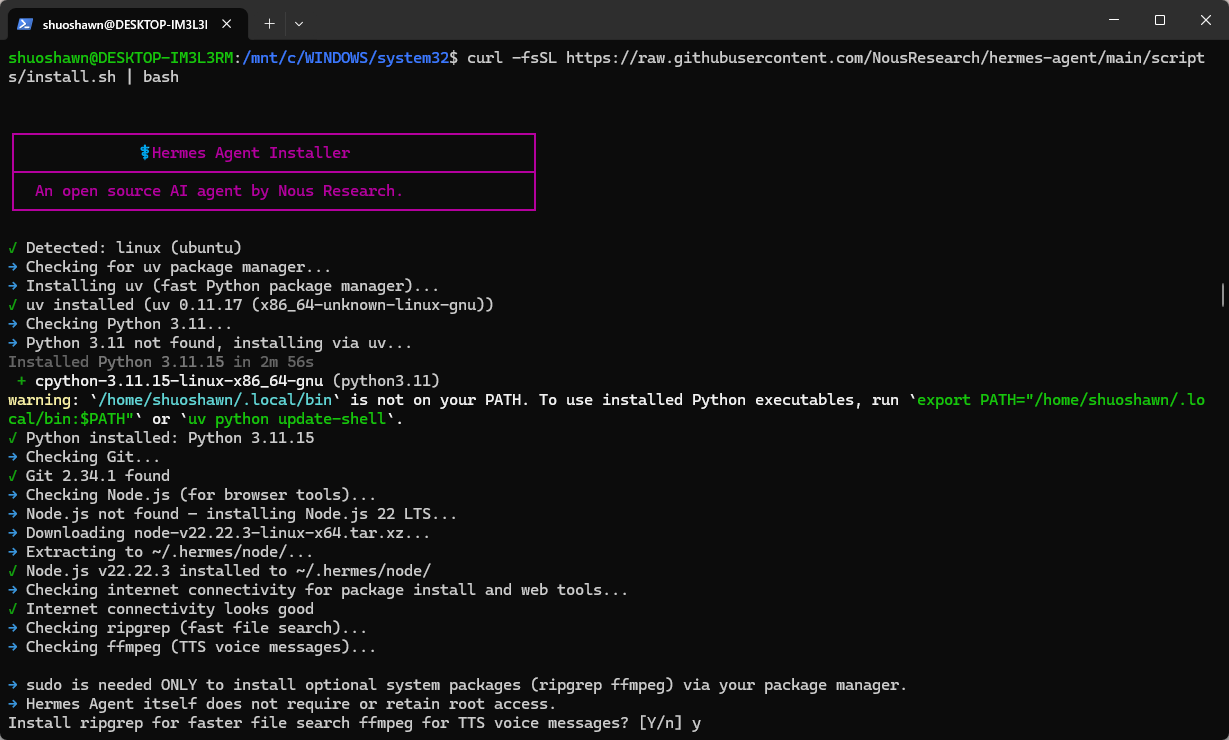The image size is (1229, 740).
Task: Expand the new tab profile dropdown
Action: (x=299, y=22)
